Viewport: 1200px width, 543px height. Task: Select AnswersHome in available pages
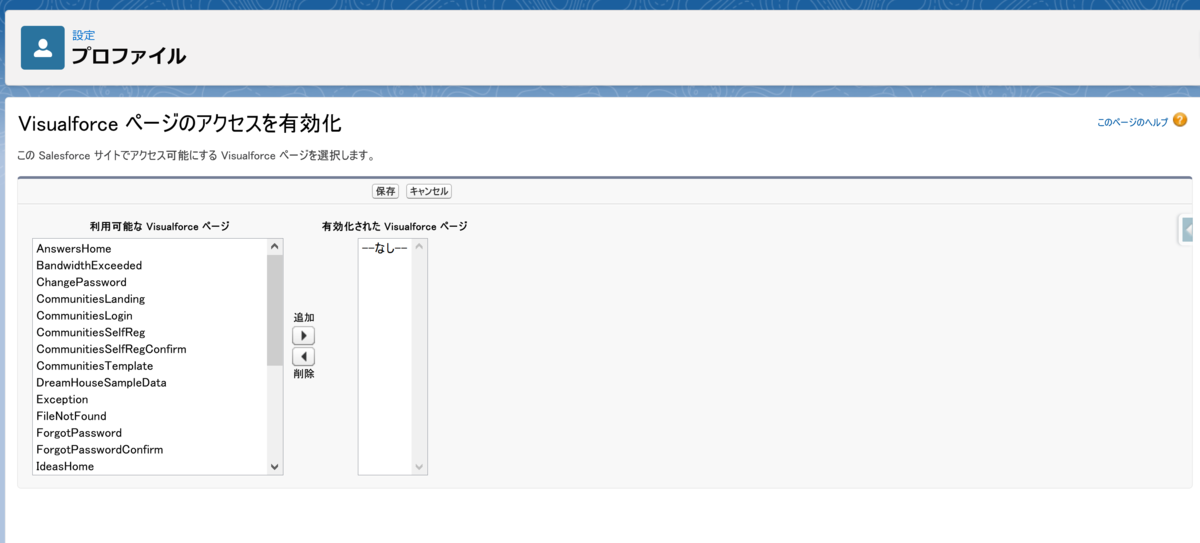150,248
